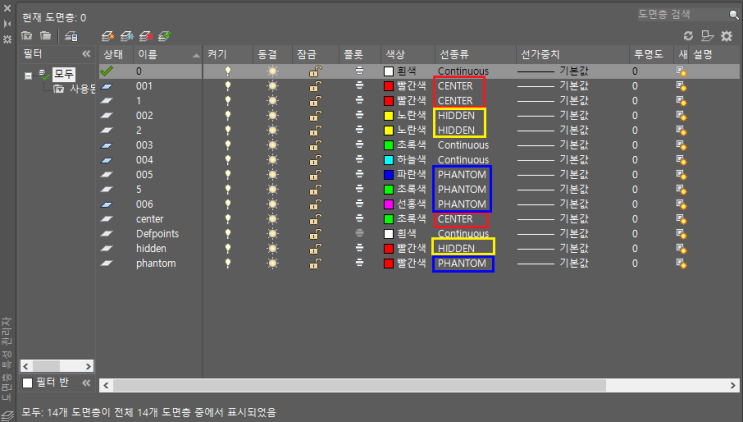Click status icon of layer 001
Viewport: 743px width, 422px height.
point(107,86)
